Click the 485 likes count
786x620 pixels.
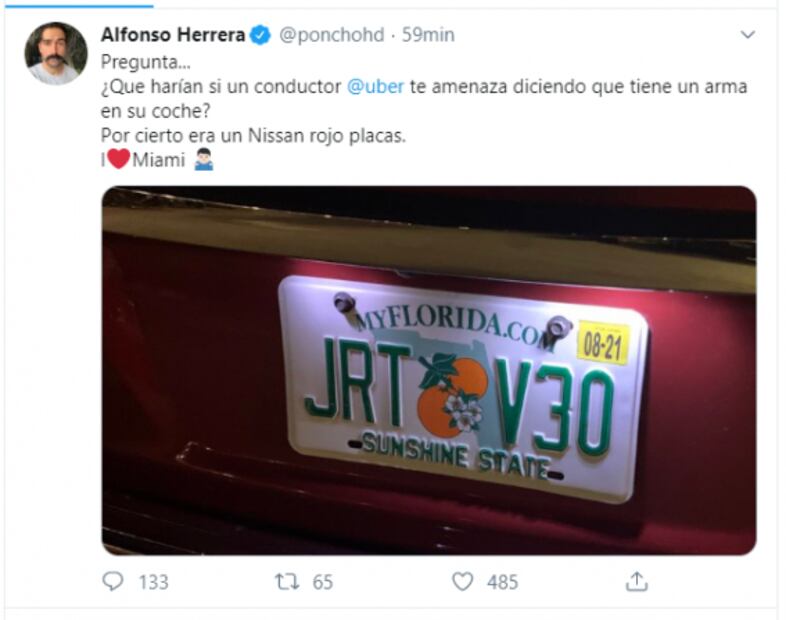pyautogui.click(x=502, y=582)
